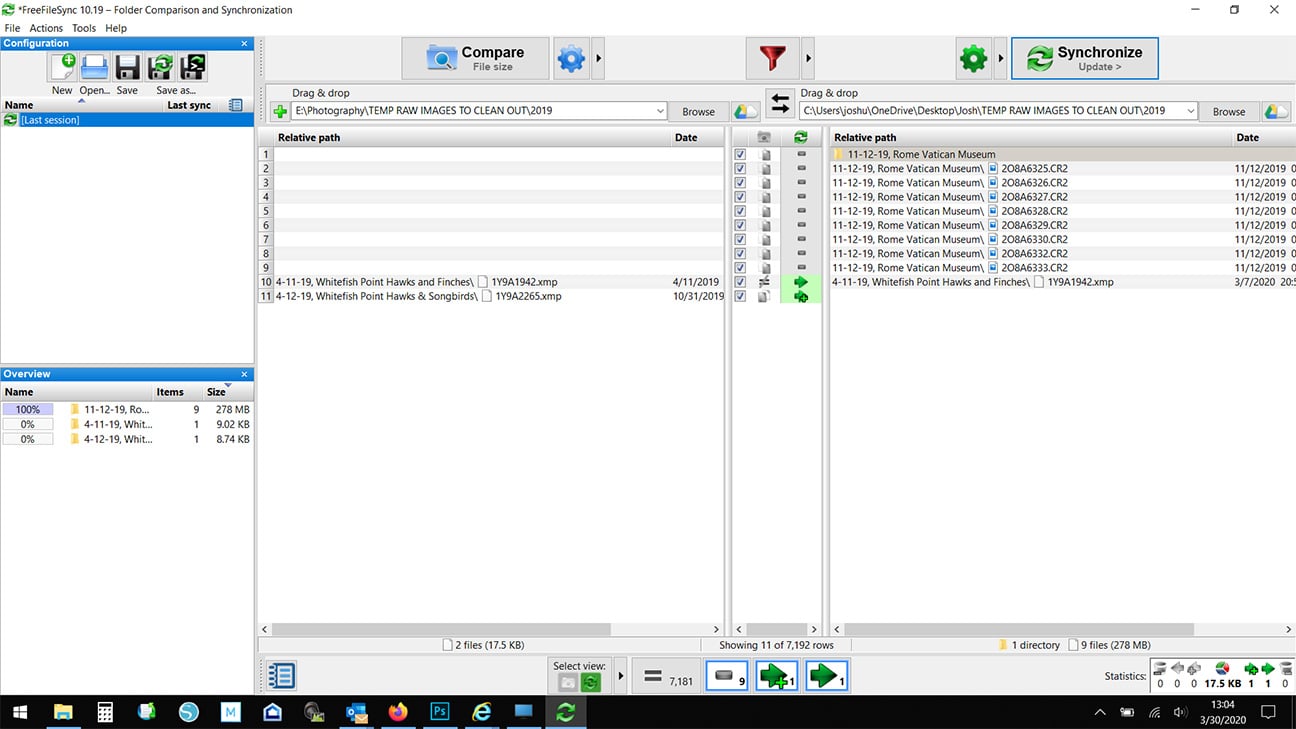
Task: Uncheck the checkbox for row 7
Action: (x=740, y=240)
